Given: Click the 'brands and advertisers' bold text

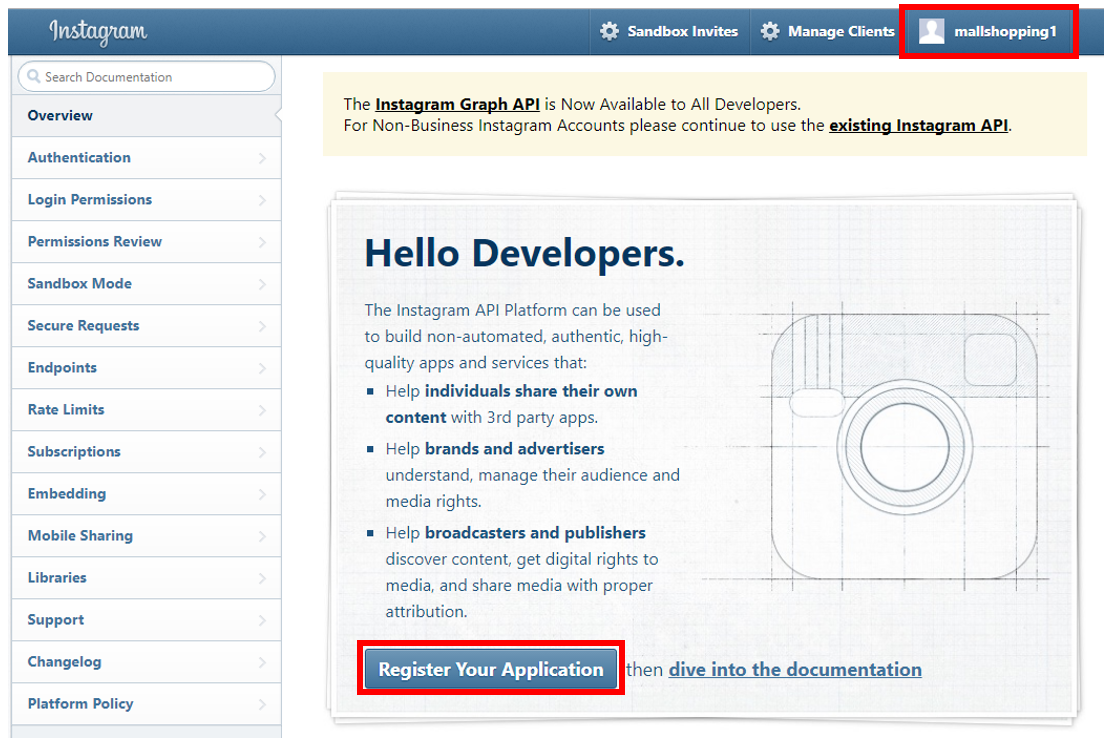Looking at the screenshot, I should (514, 449).
